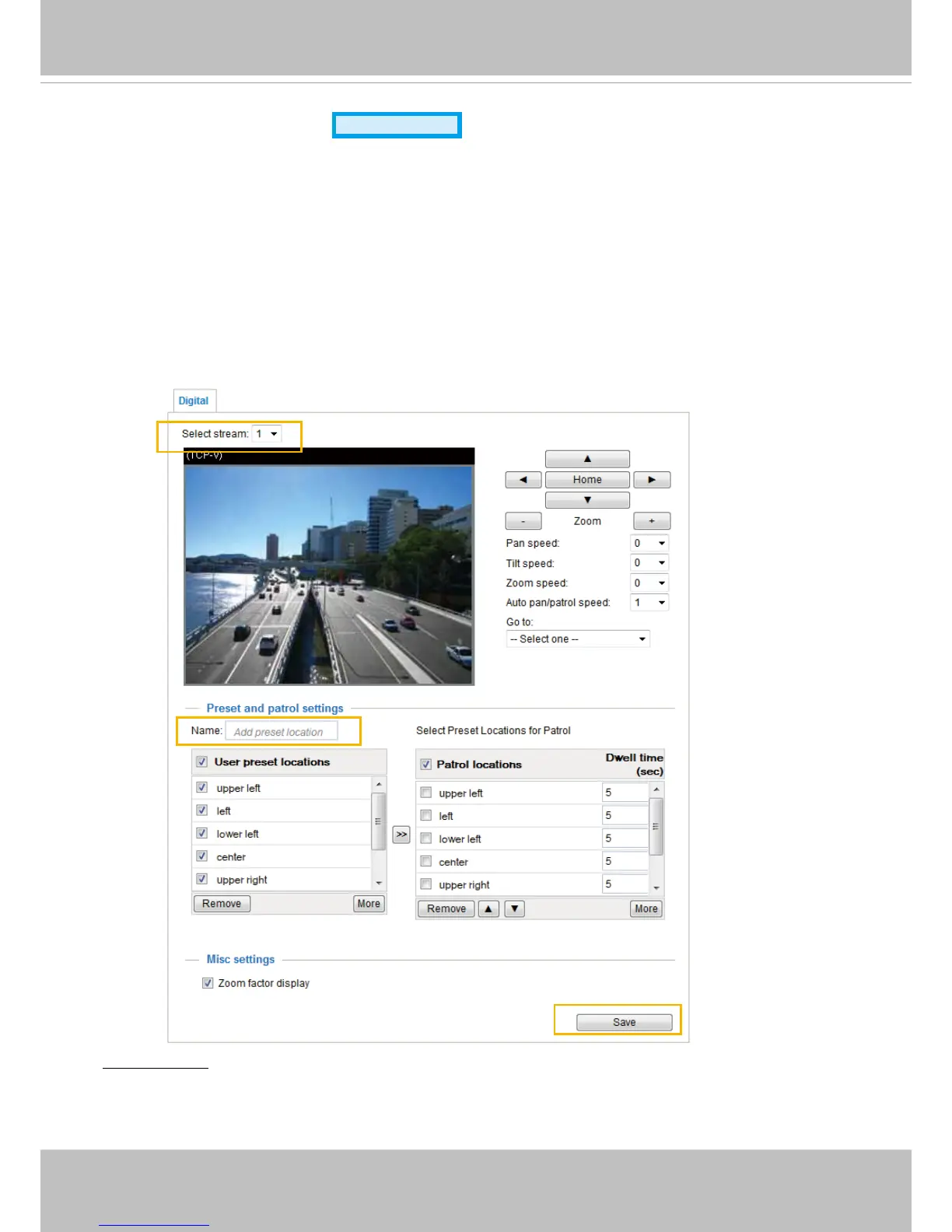Screen dimensions: 952x1232
Task: Open the Zoom speed dropdown
Action: pyautogui.click(x=649, y=583)
